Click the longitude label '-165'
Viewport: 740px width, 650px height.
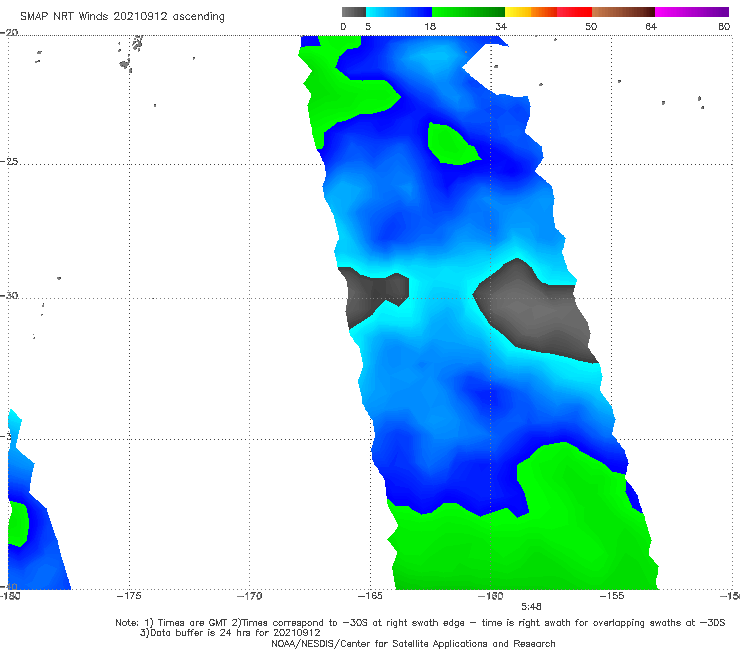coord(370,596)
